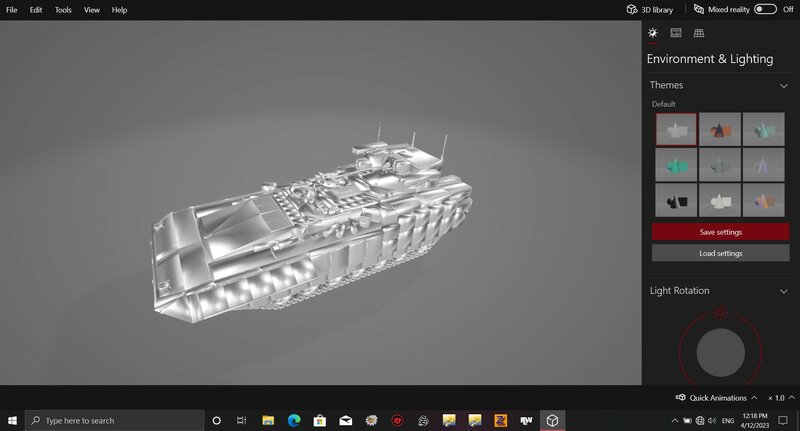800x431 pixels.
Task: Open the Help menu
Action: click(x=119, y=10)
